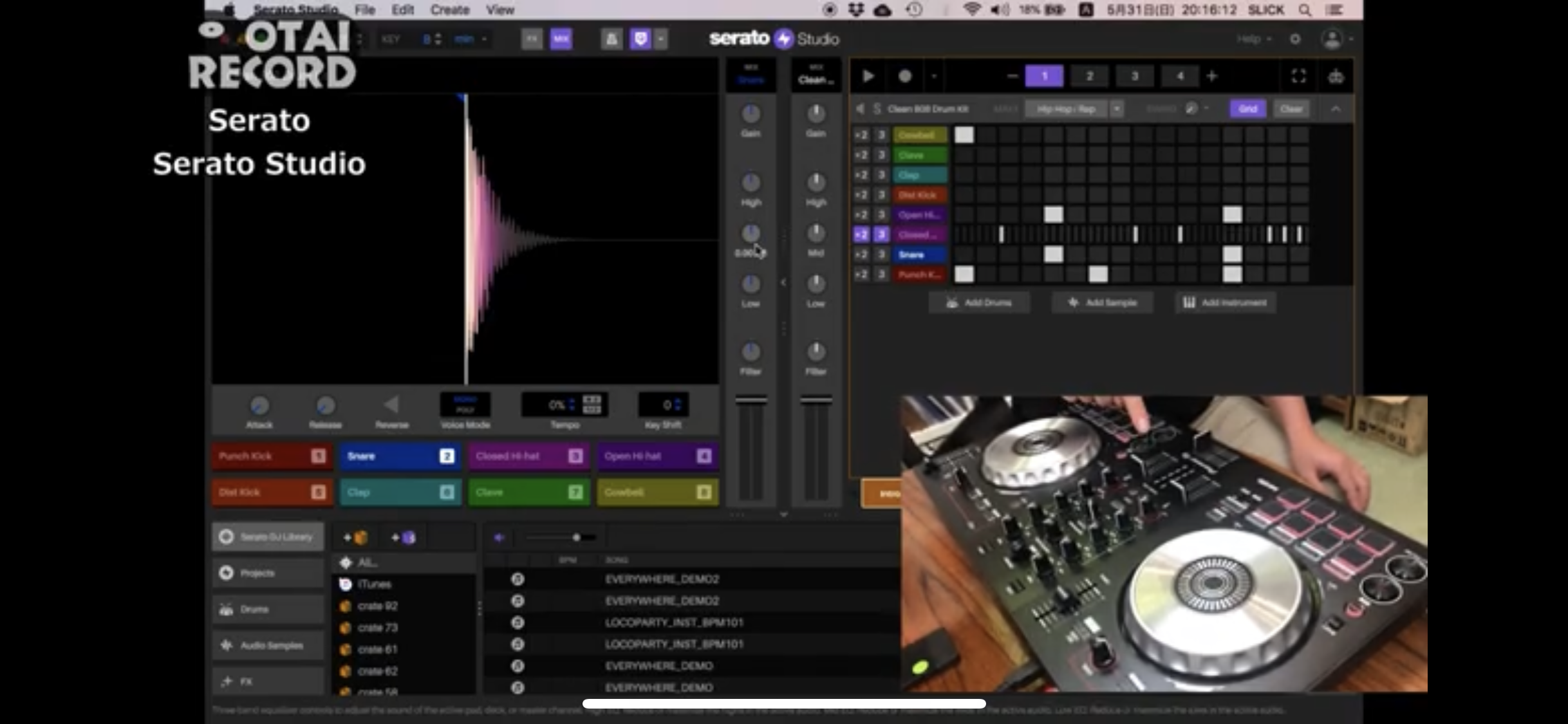Select the Clap row label in sequencer
This screenshot has height=724, width=1568.
point(919,174)
